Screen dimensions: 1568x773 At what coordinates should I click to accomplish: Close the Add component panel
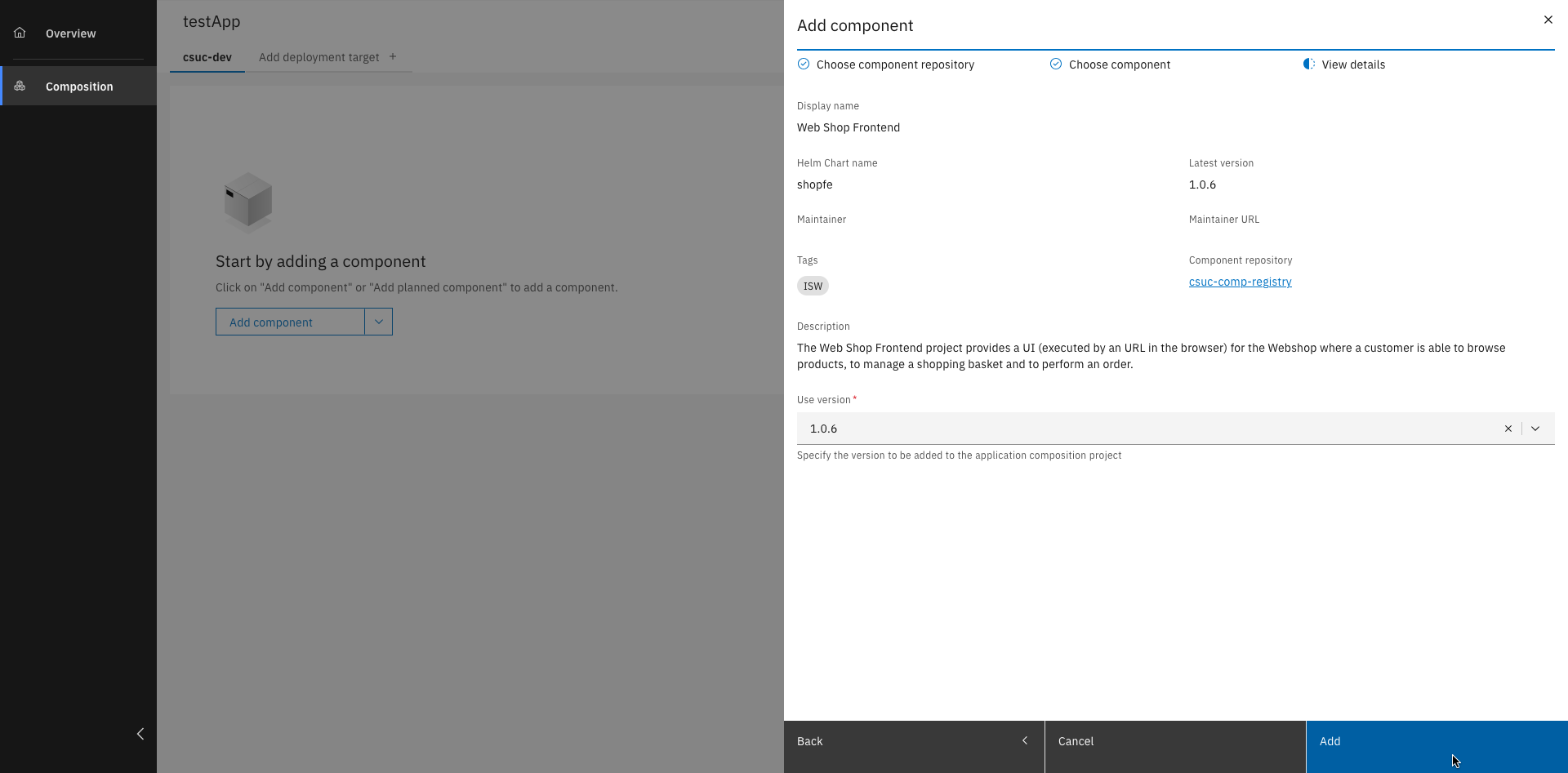pyautogui.click(x=1548, y=20)
